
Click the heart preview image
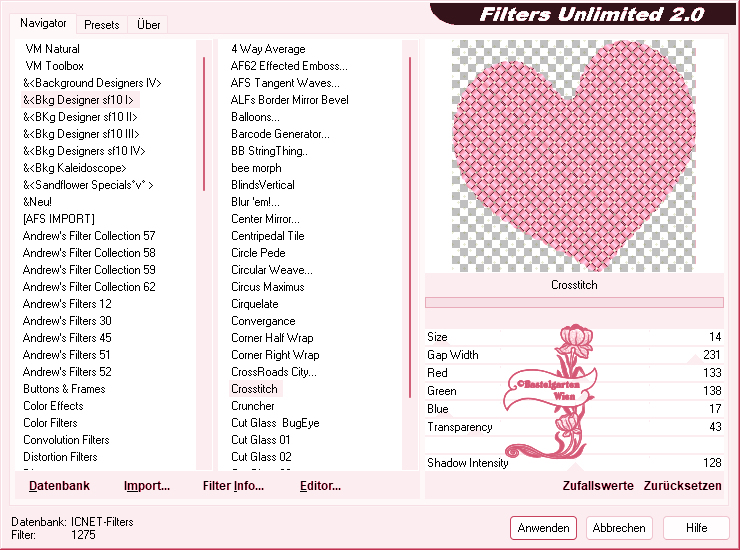point(574,156)
